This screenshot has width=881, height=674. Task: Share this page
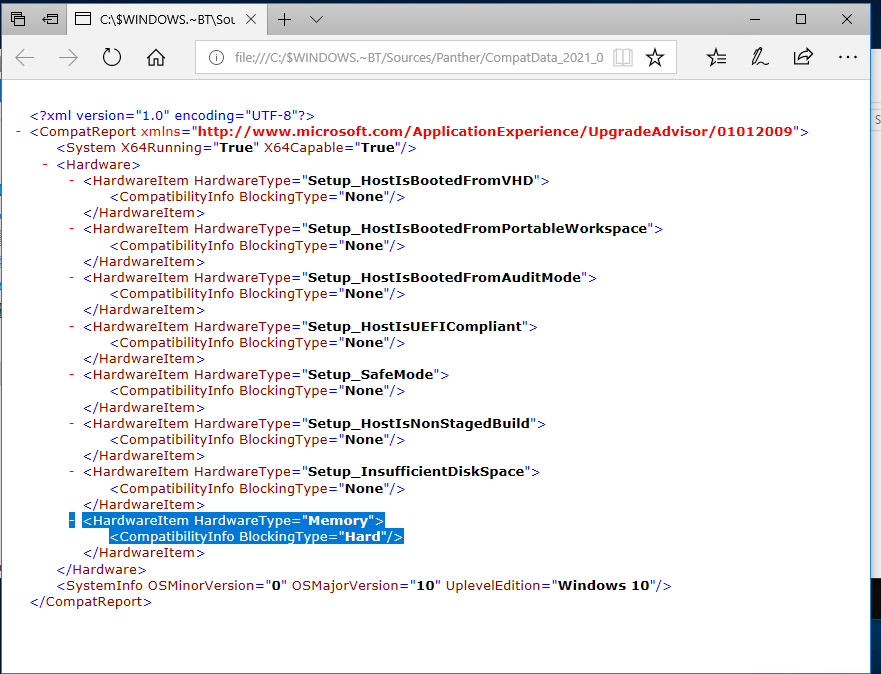803,57
